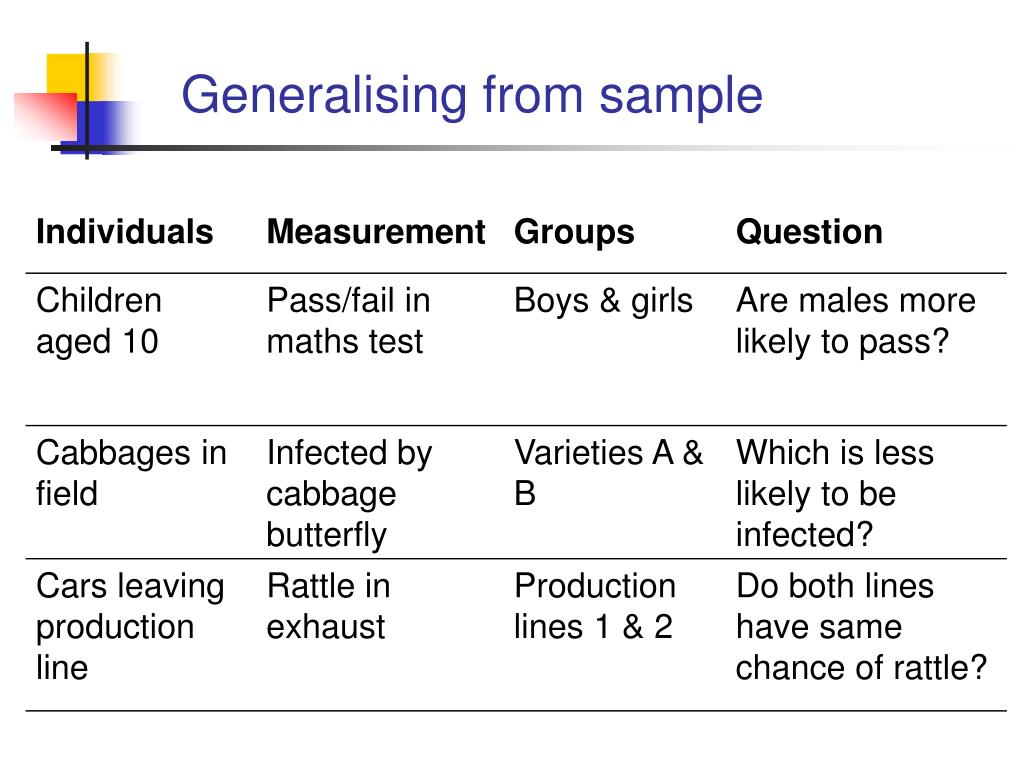Select 'Cars leaving production line' cell

[x=130, y=627]
